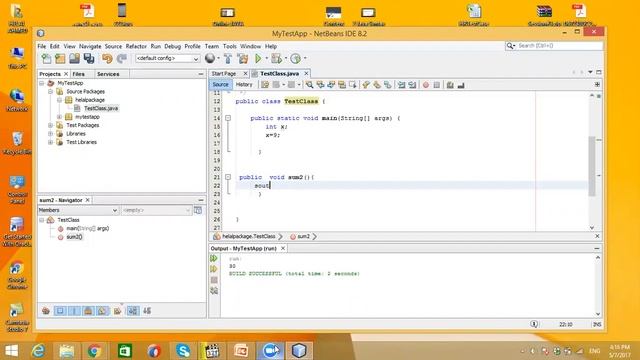Open the Debug menu

tap(172, 47)
